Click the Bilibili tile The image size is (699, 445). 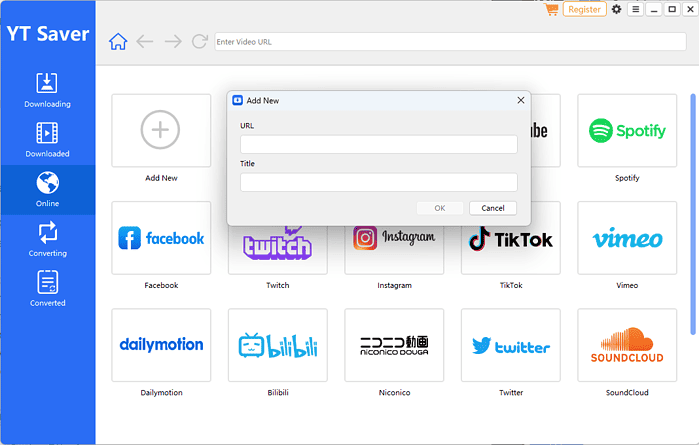point(277,345)
